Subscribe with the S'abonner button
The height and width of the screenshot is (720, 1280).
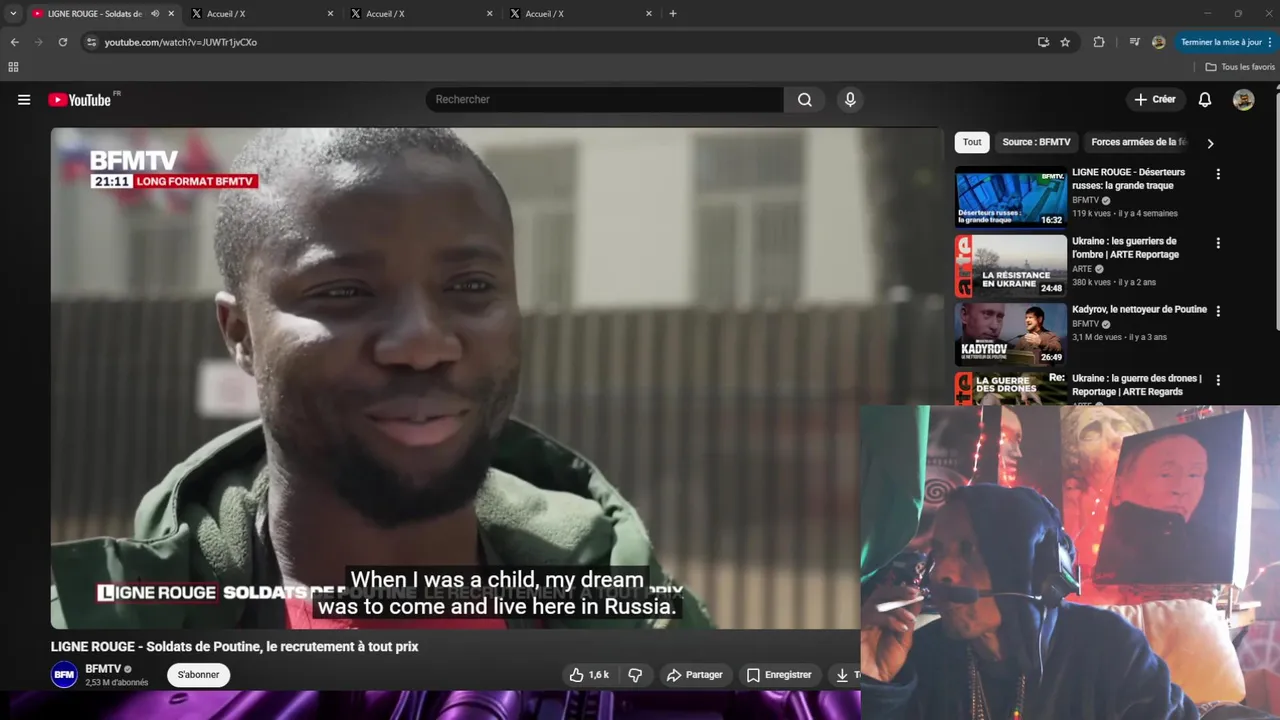coord(198,675)
